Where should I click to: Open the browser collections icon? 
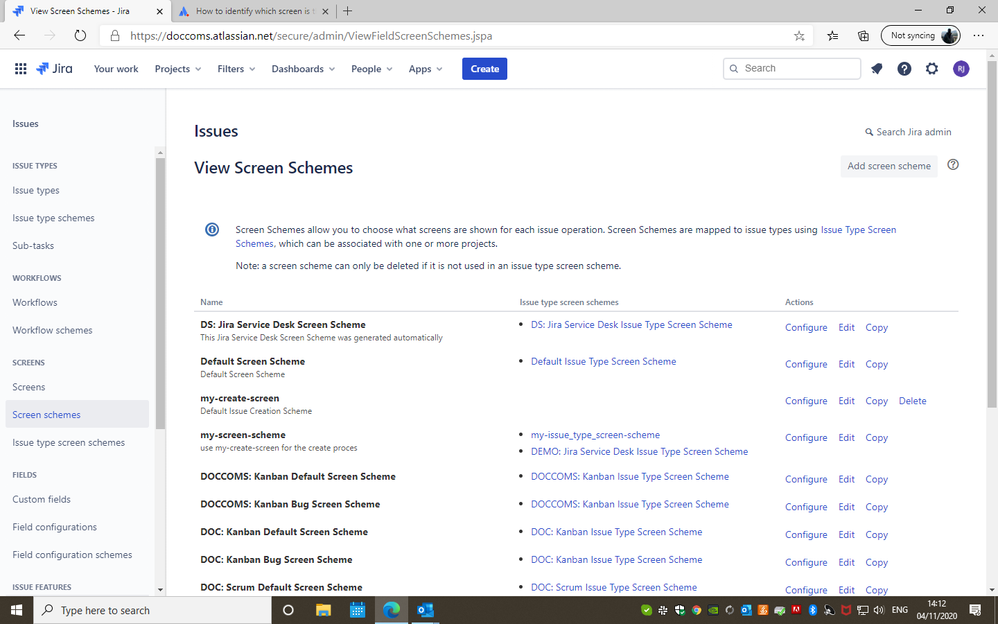pos(863,36)
